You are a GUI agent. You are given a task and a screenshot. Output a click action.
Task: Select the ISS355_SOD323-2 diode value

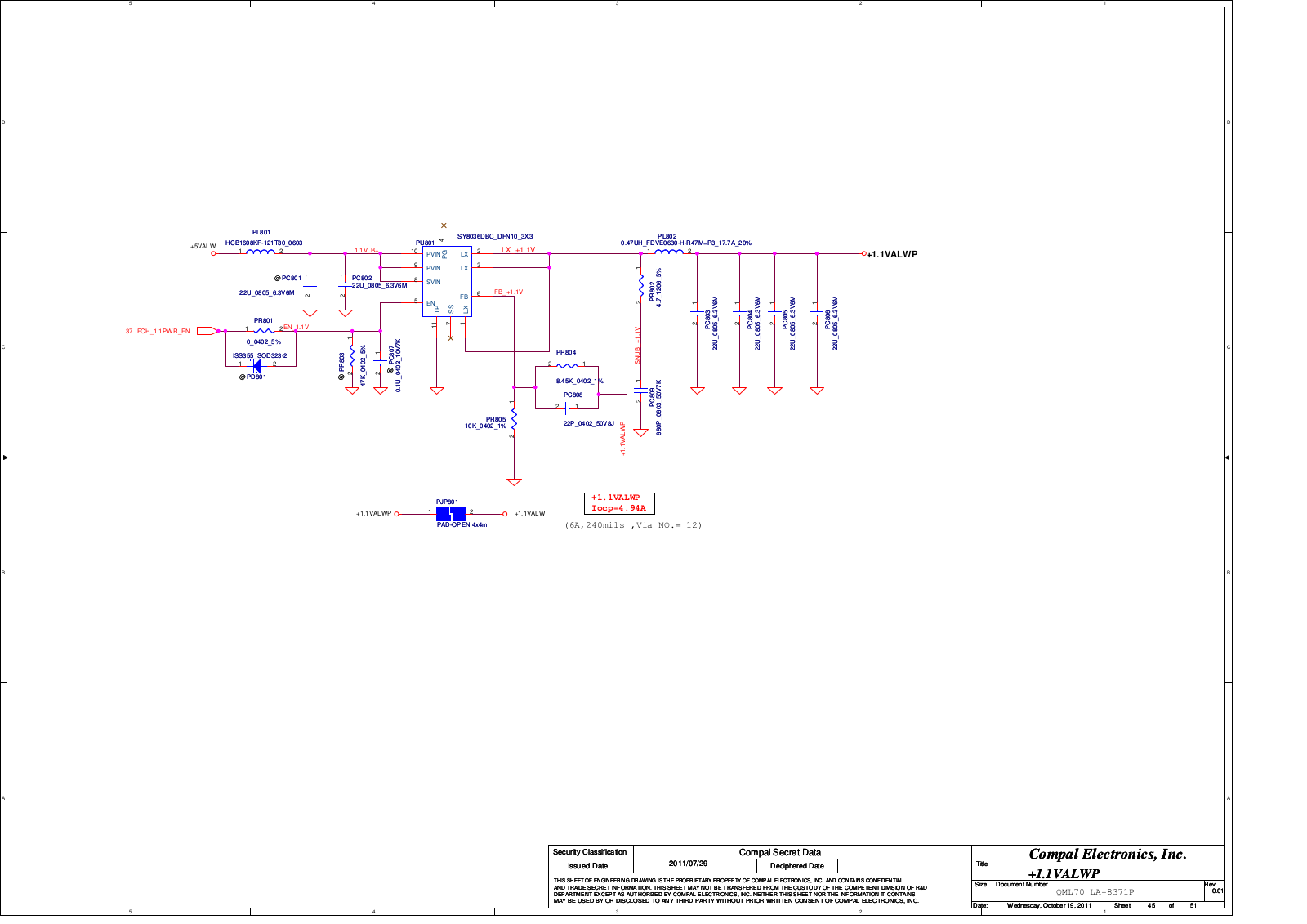tap(260, 355)
